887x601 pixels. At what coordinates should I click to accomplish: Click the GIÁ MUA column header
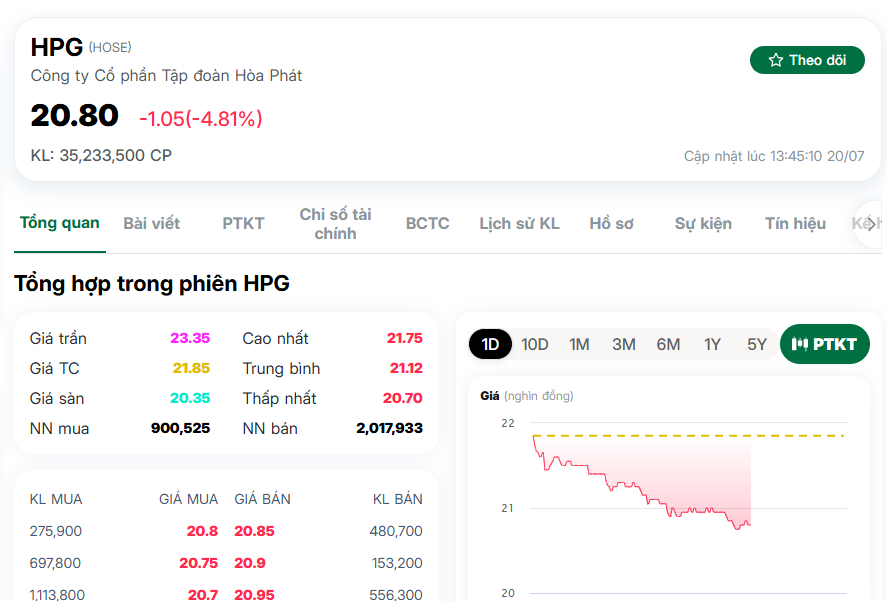coord(188,499)
